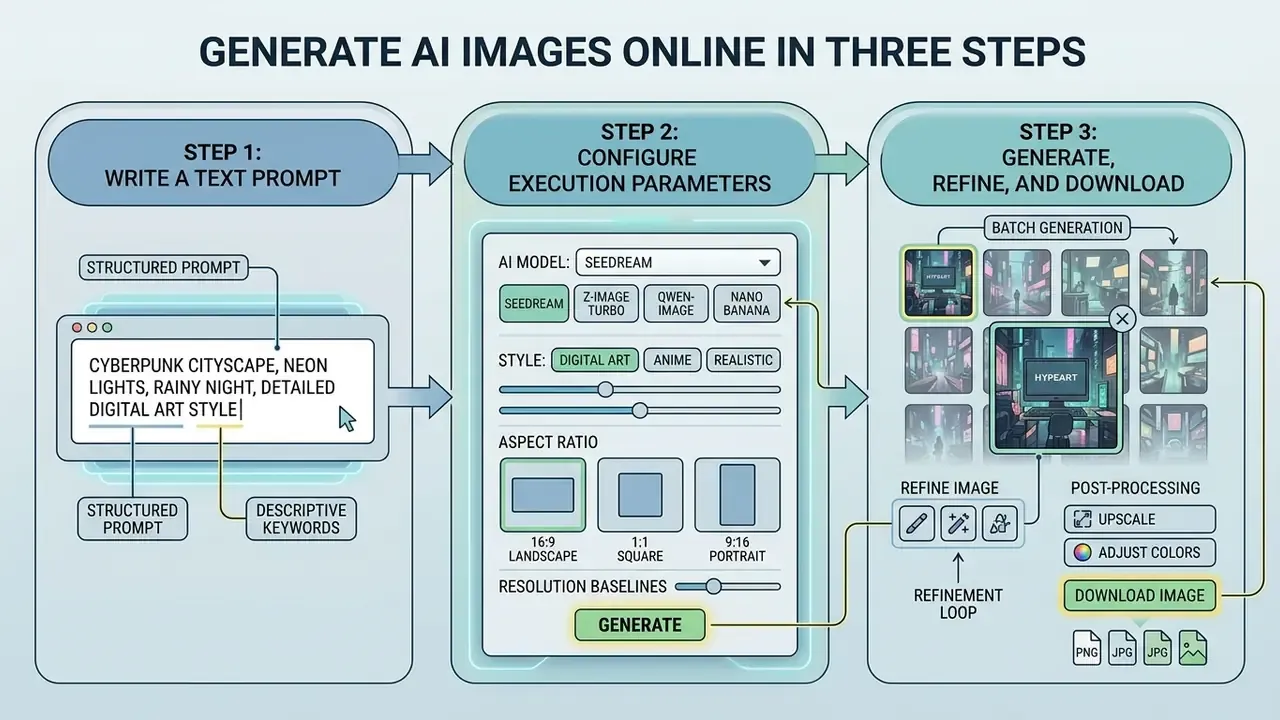
Task: Choose the 1:1 Square aspect ratio
Action: [640, 494]
